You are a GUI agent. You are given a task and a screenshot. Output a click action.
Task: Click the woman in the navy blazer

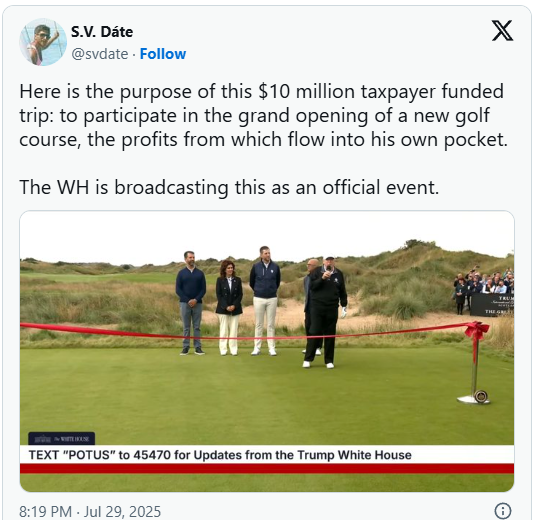(228, 308)
